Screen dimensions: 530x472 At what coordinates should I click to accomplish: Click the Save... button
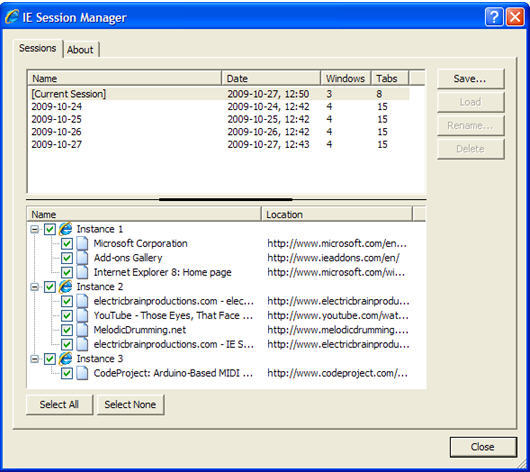click(471, 79)
